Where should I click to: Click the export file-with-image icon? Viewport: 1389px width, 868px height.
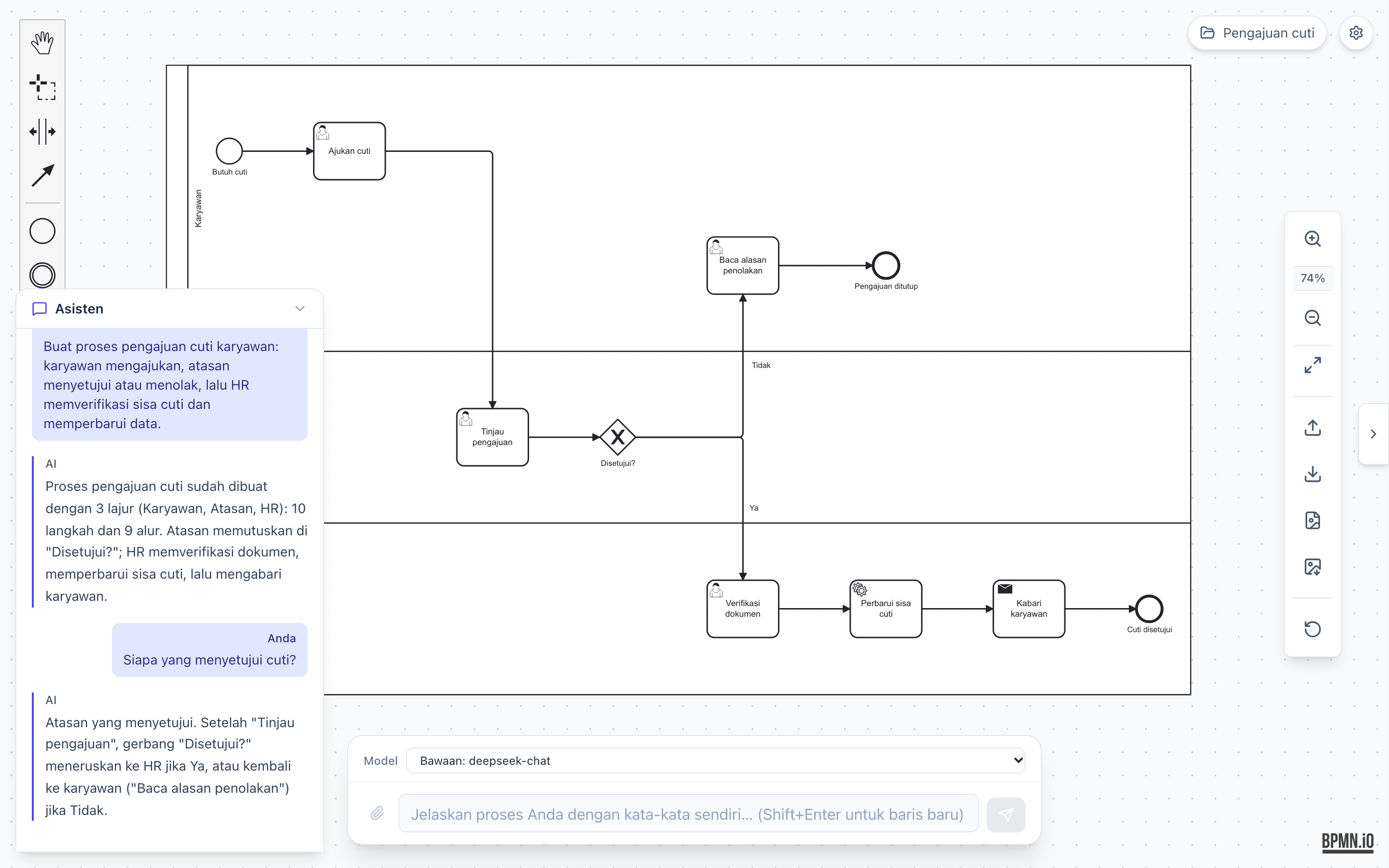(x=1312, y=521)
